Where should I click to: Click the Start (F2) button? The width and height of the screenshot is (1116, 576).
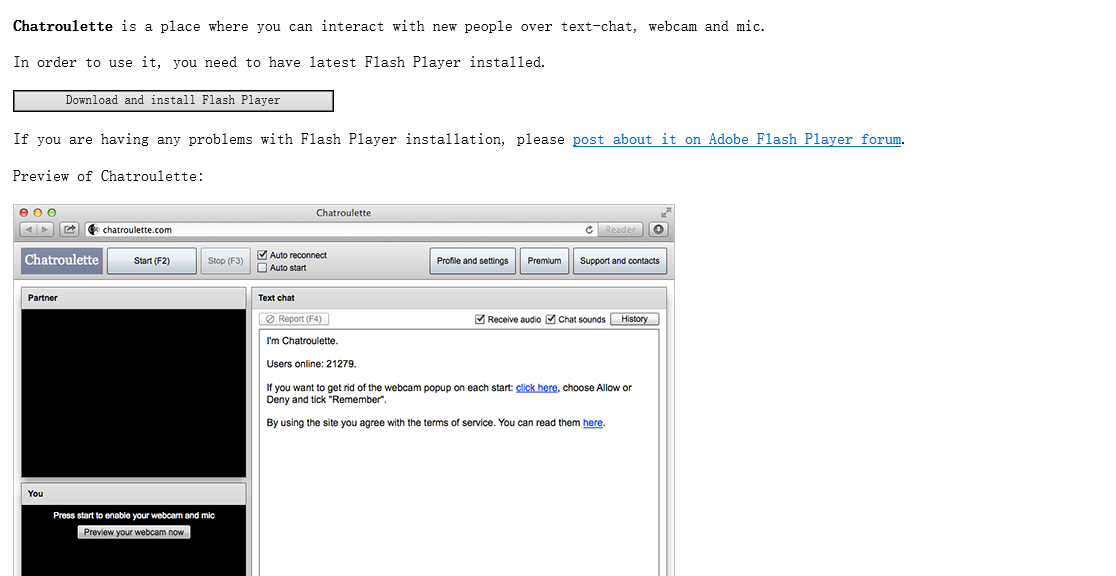152,261
